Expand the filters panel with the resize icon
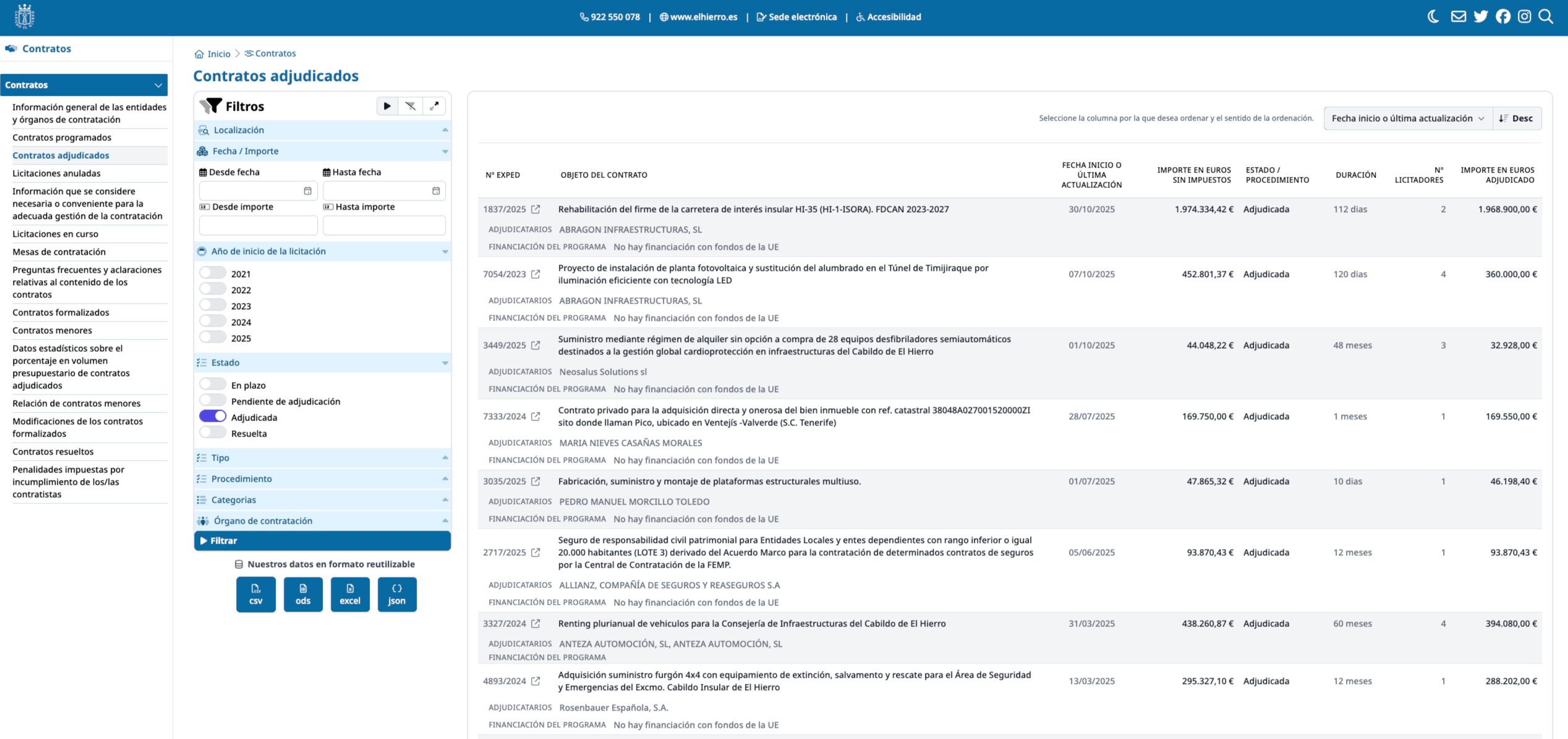Screen dimensions: 1568x739 (x=435, y=106)
